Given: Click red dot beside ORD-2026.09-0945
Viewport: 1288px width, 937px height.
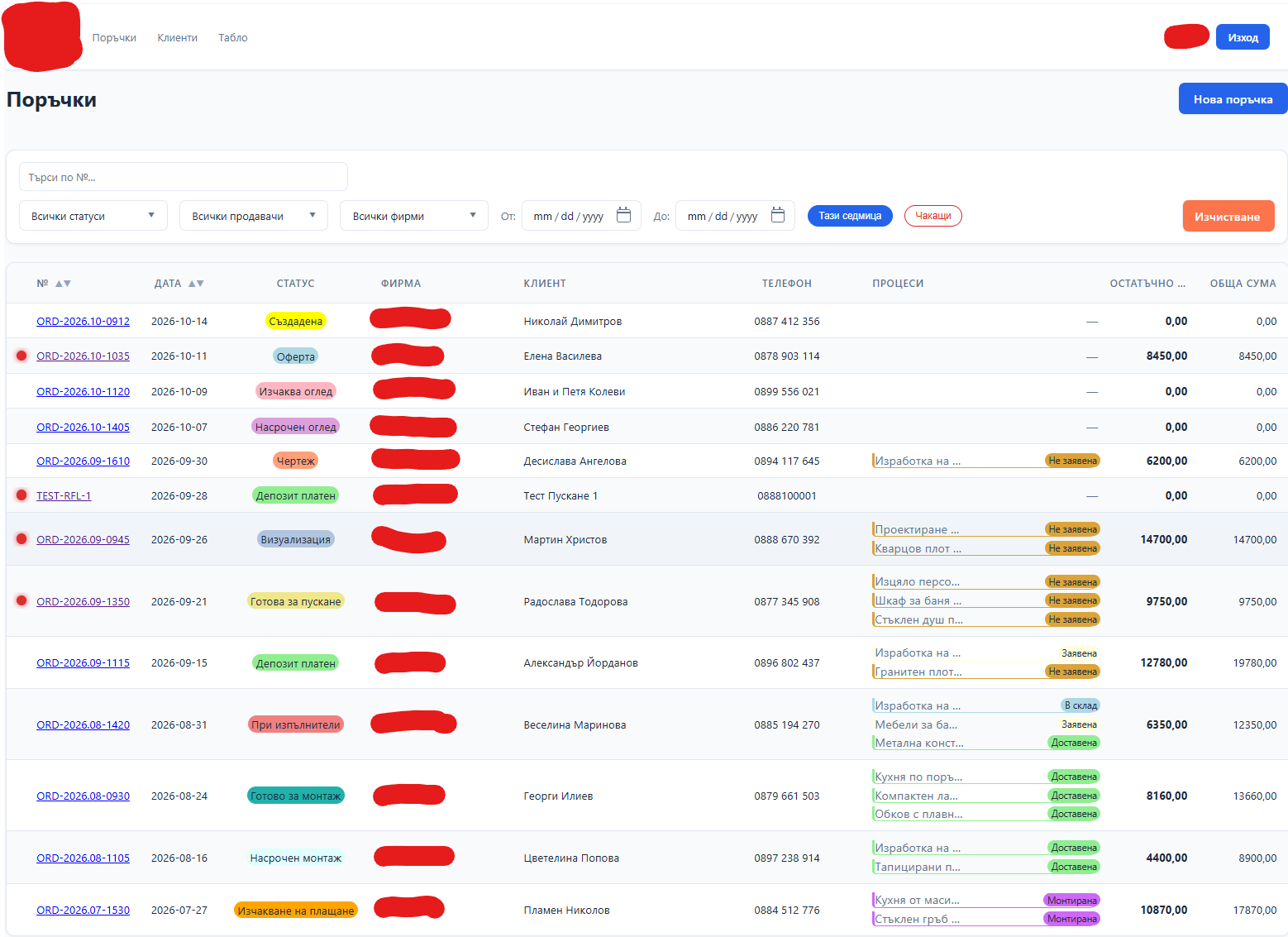Looking at the screenshot, I should tap(21, 539).
